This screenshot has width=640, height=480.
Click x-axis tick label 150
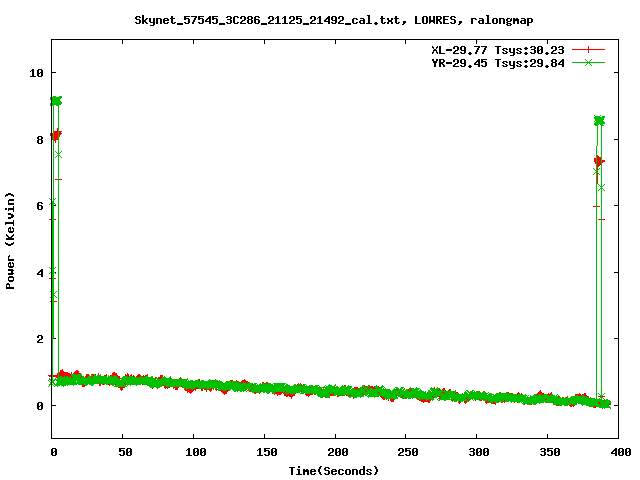267,452
